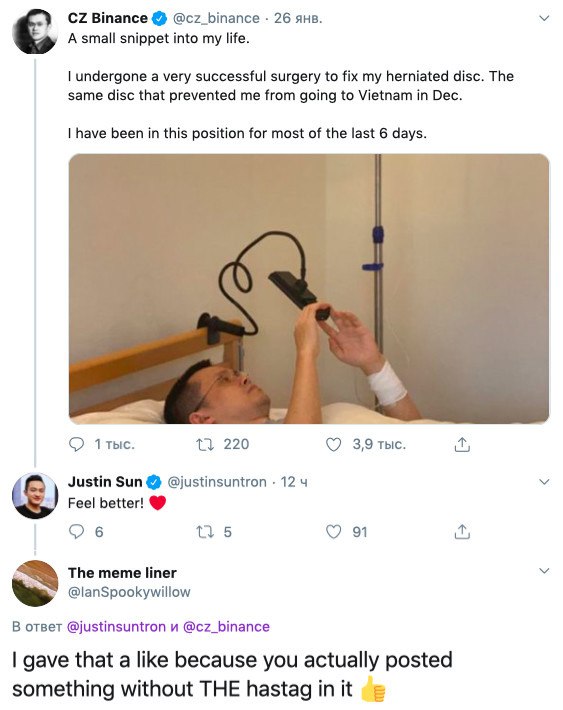The image size is (563, 710).
Task: Open Justin Sun tweet options chevron
Action: click(x=544, y=482)
